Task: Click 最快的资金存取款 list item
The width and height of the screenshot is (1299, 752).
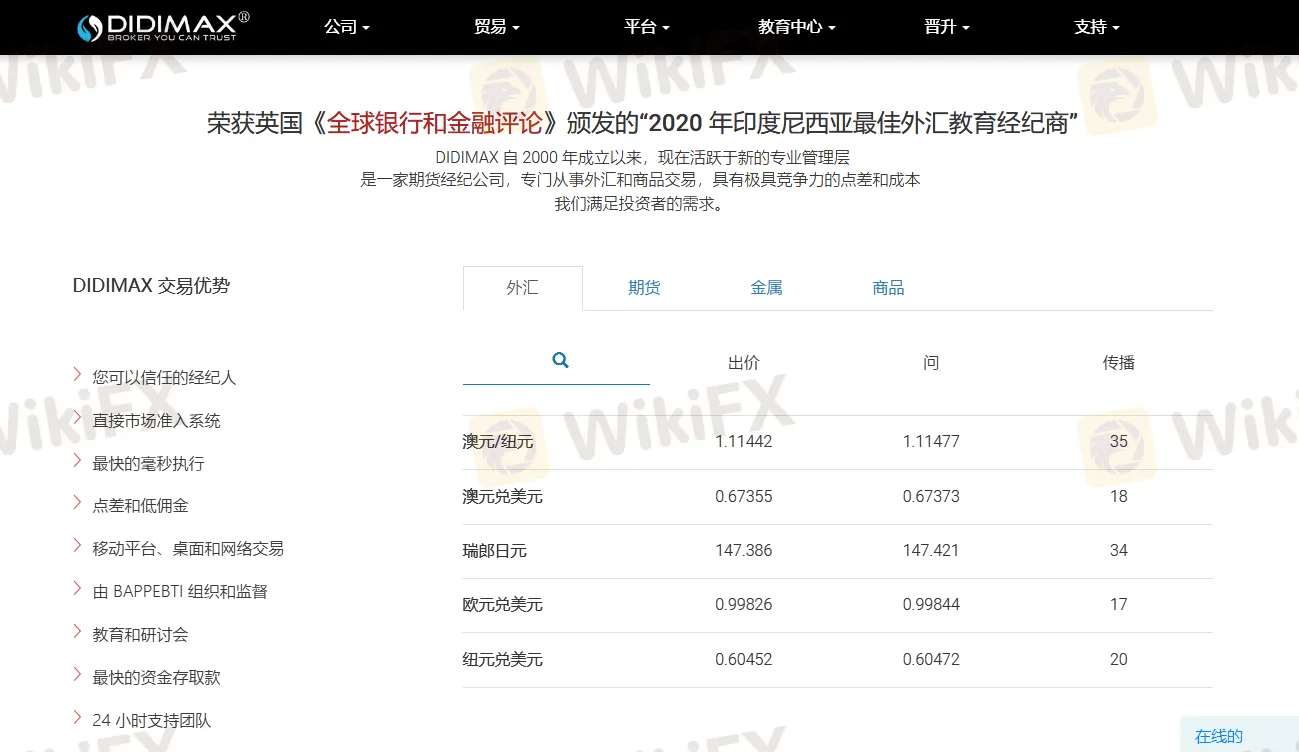Action: point(156,678)
